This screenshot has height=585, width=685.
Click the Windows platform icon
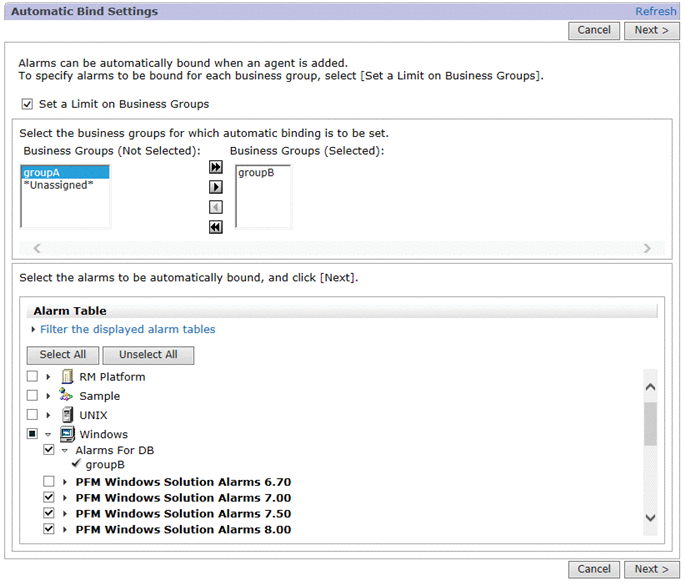coord(67,434)
